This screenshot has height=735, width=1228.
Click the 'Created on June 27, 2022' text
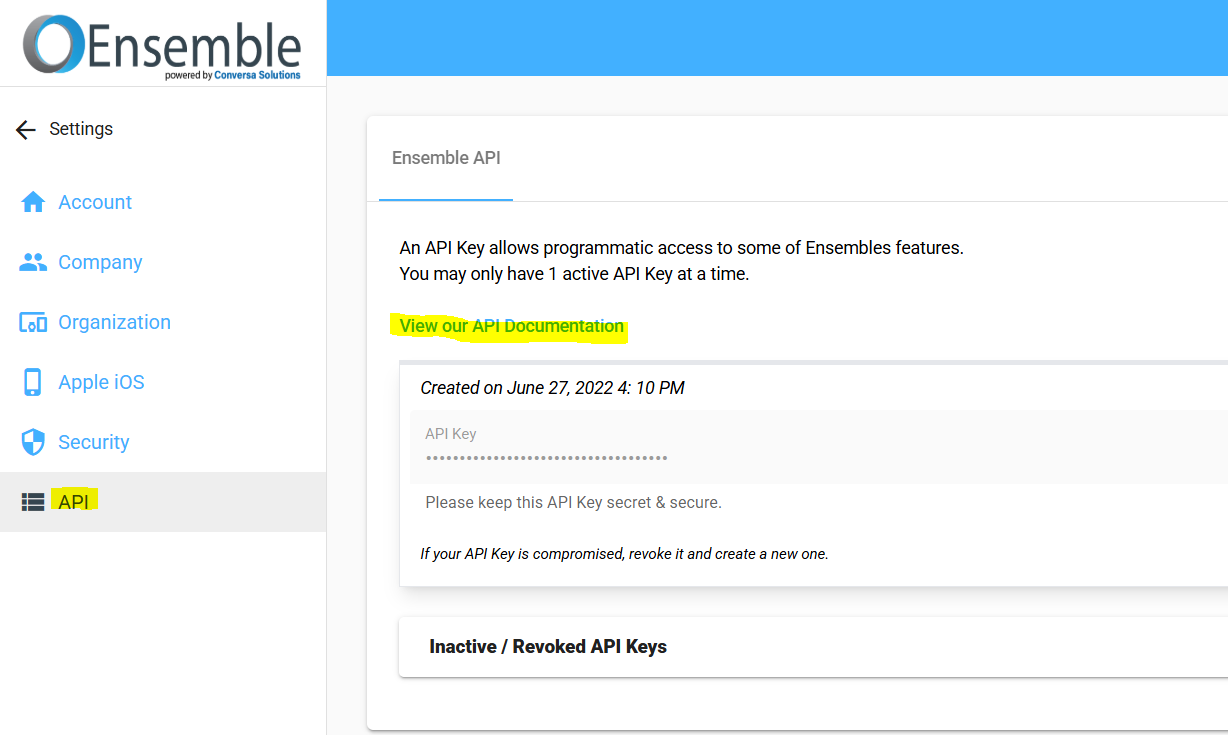click(552, 388)
